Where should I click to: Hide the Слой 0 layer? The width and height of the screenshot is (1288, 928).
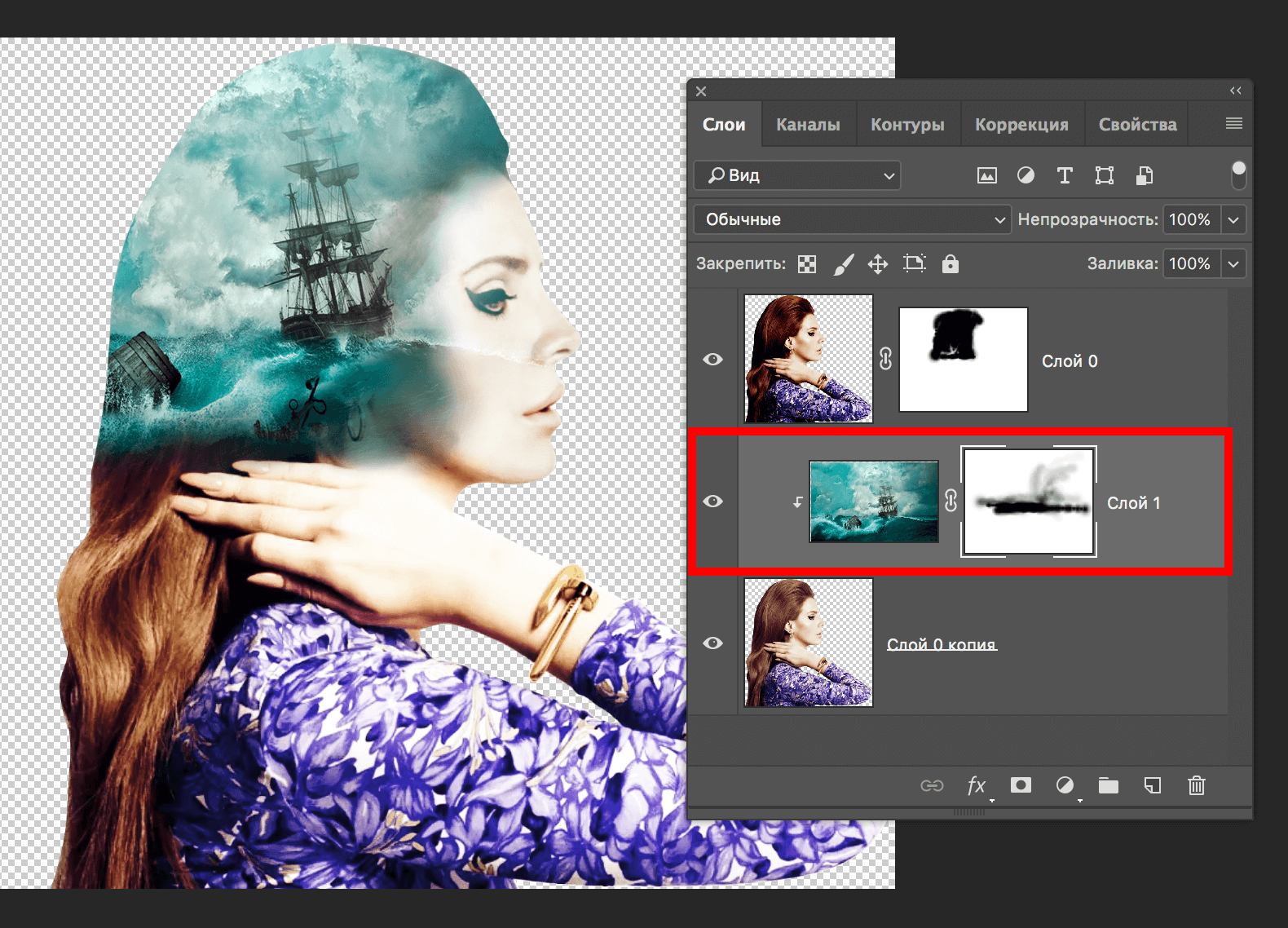[713, 360]
